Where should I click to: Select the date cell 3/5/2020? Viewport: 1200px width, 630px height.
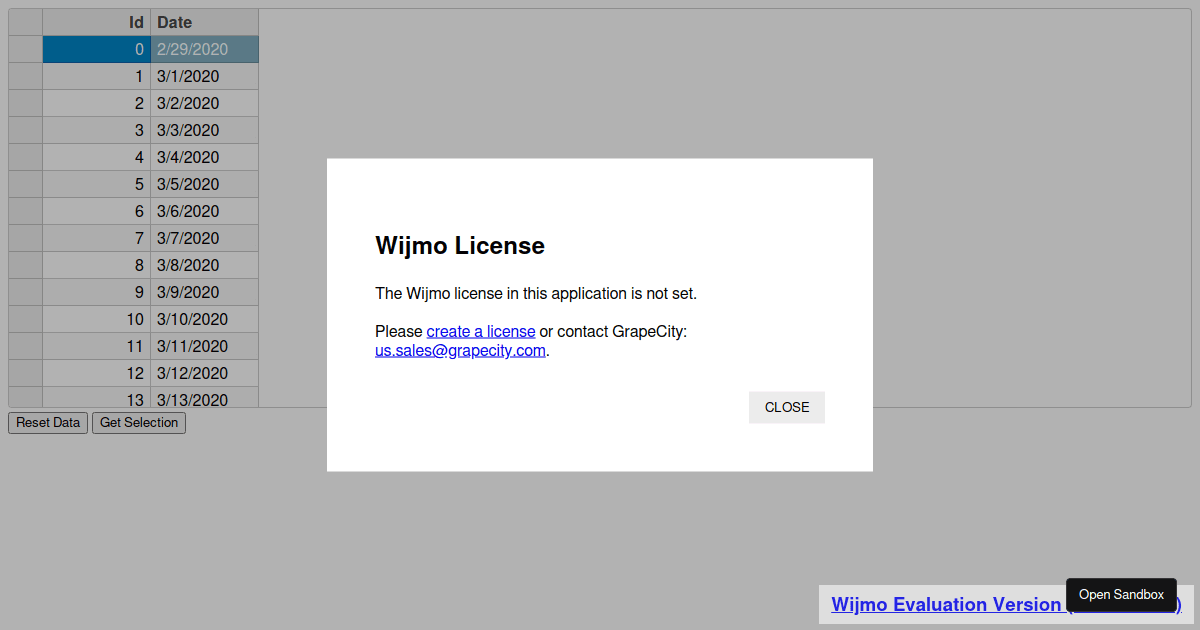204,184
